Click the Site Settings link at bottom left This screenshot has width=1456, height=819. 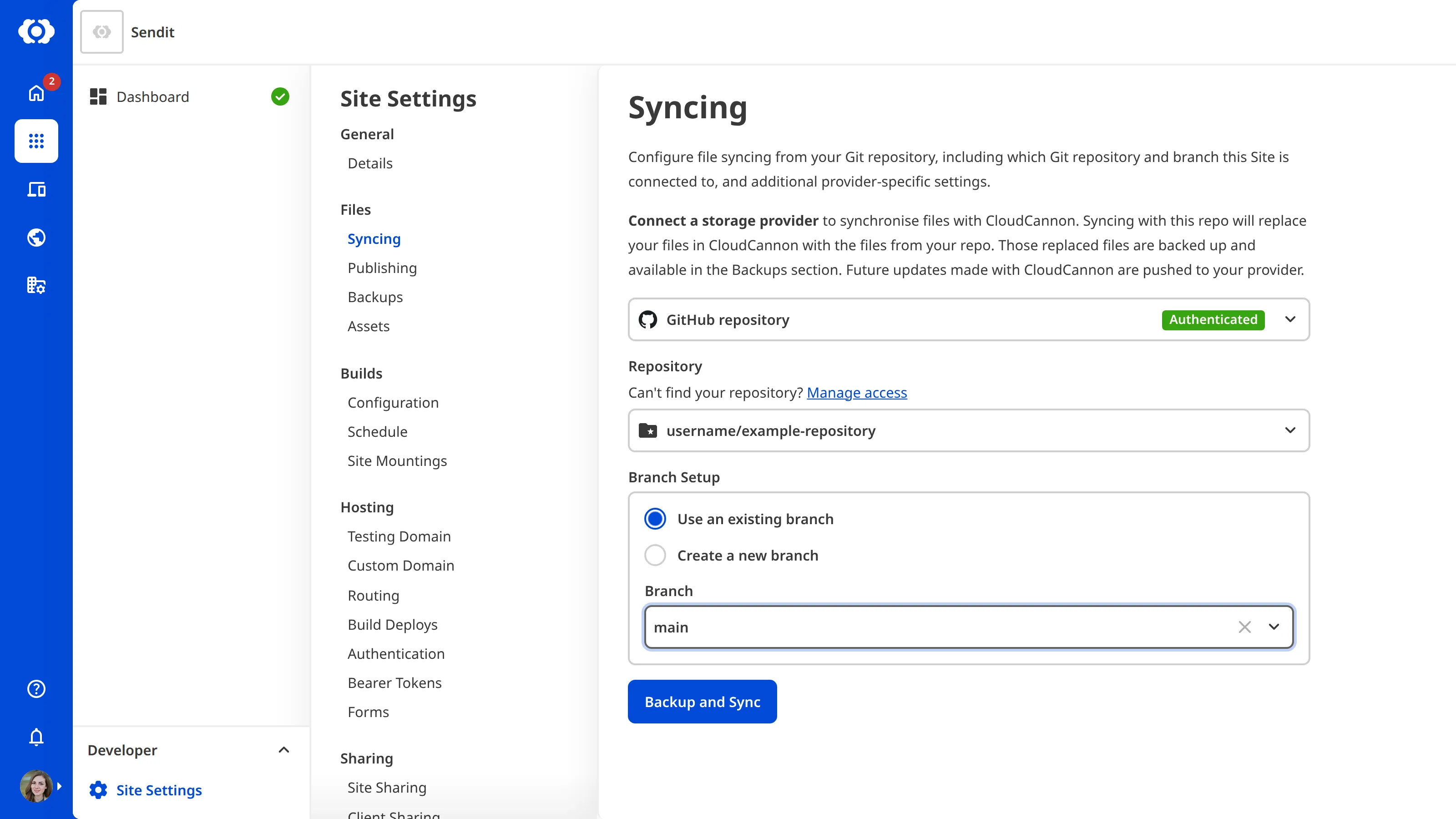tap(159, 790)
